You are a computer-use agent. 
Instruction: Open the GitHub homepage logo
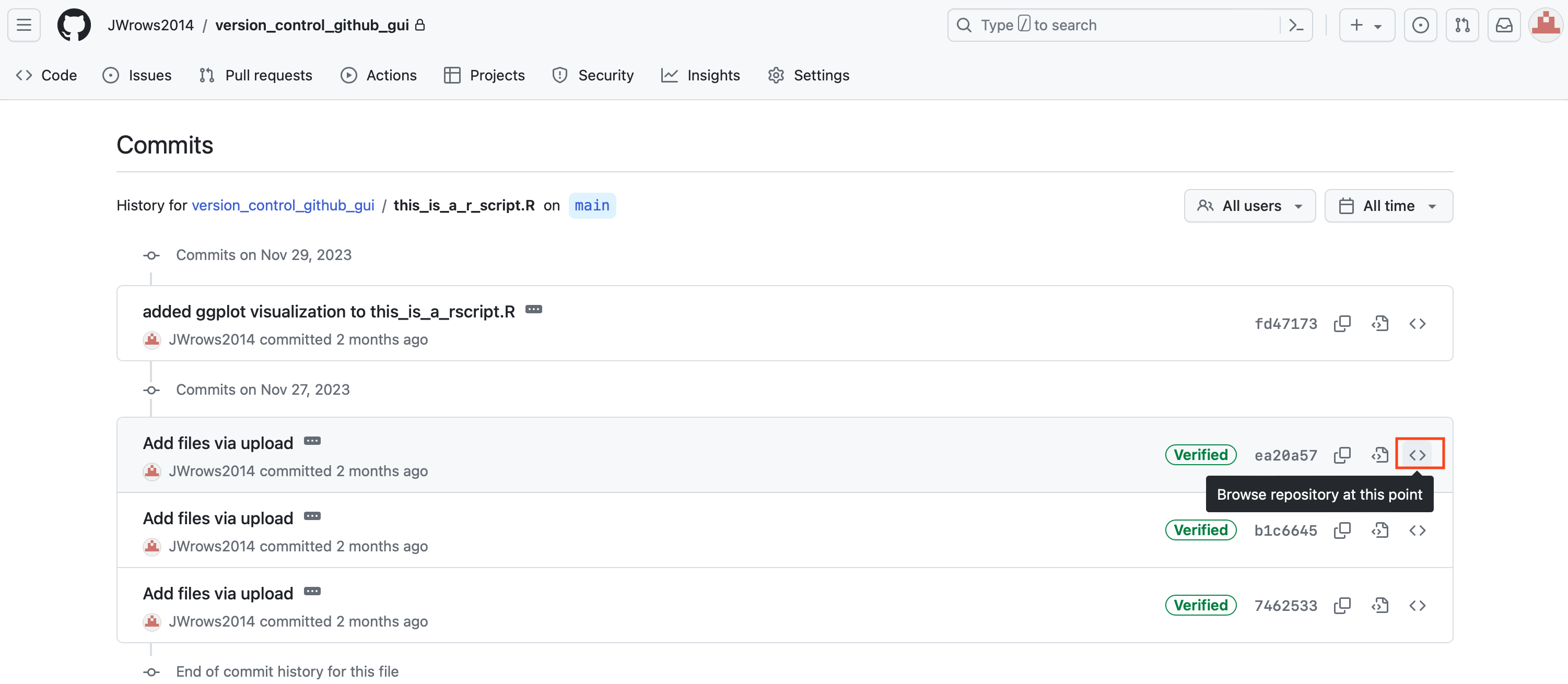tap(74, 25)
